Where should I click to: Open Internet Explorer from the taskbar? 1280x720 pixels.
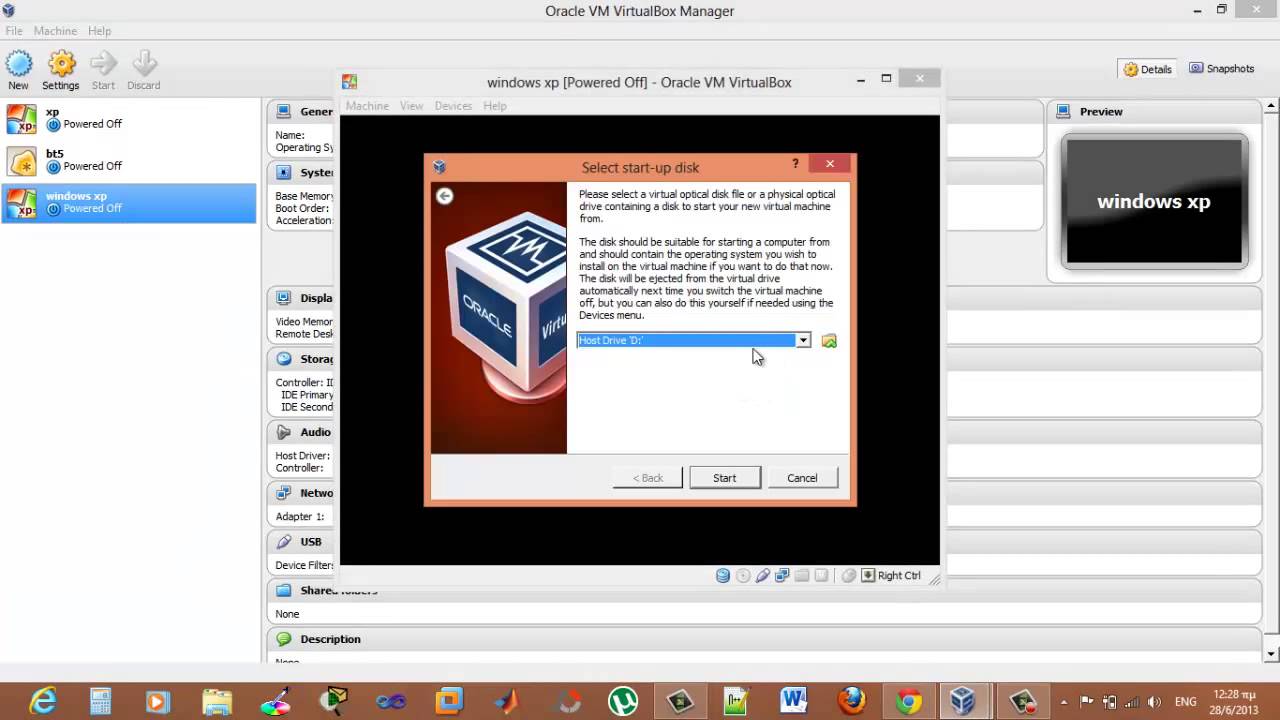pos(43,701)
